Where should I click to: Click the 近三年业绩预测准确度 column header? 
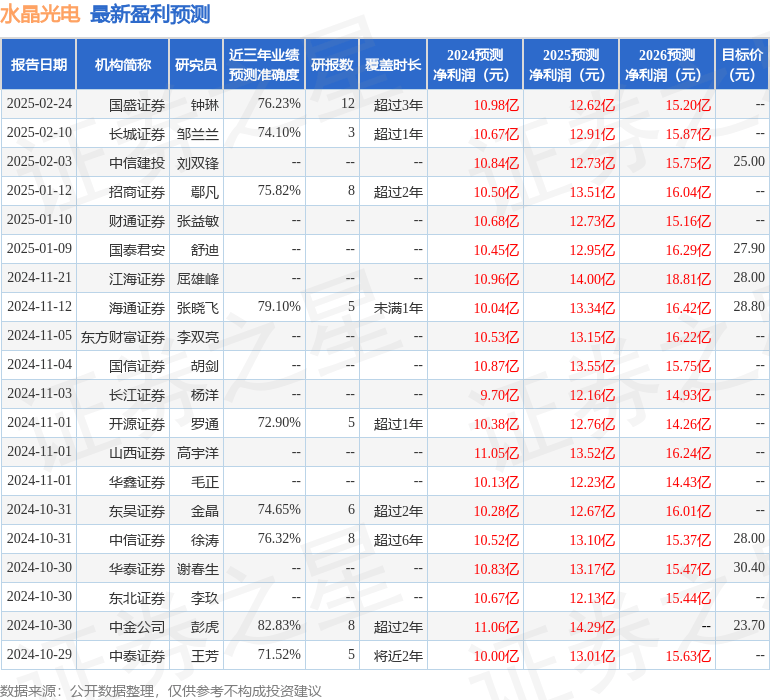(264, 64)
